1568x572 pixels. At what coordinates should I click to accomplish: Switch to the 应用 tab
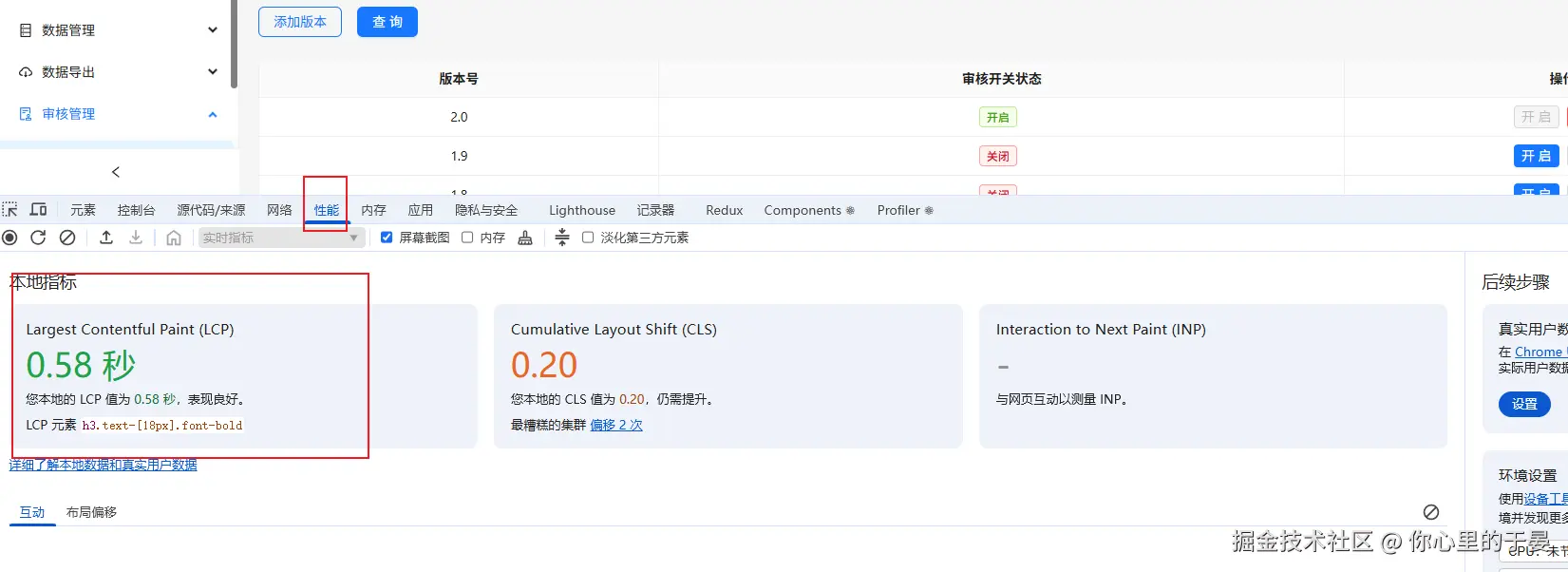[x=421, y=210]
